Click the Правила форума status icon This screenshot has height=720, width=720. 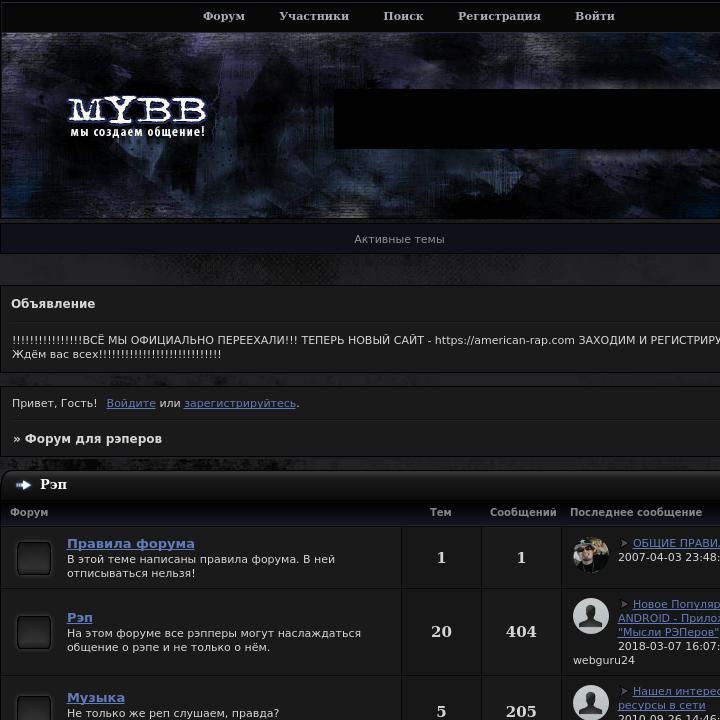click(34, 558)
